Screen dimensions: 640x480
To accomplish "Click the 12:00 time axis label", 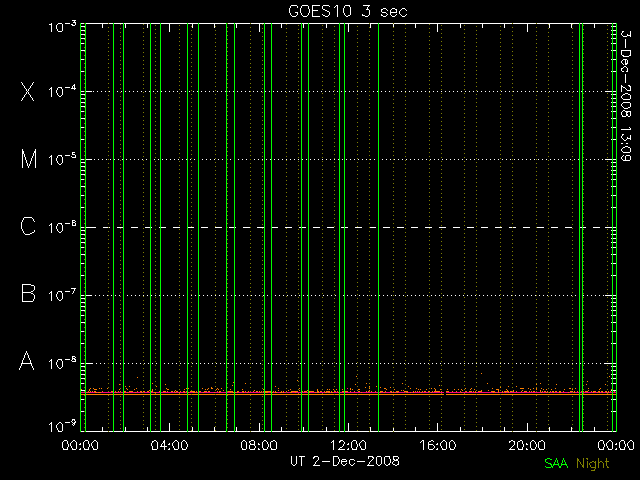I will 348,445.
